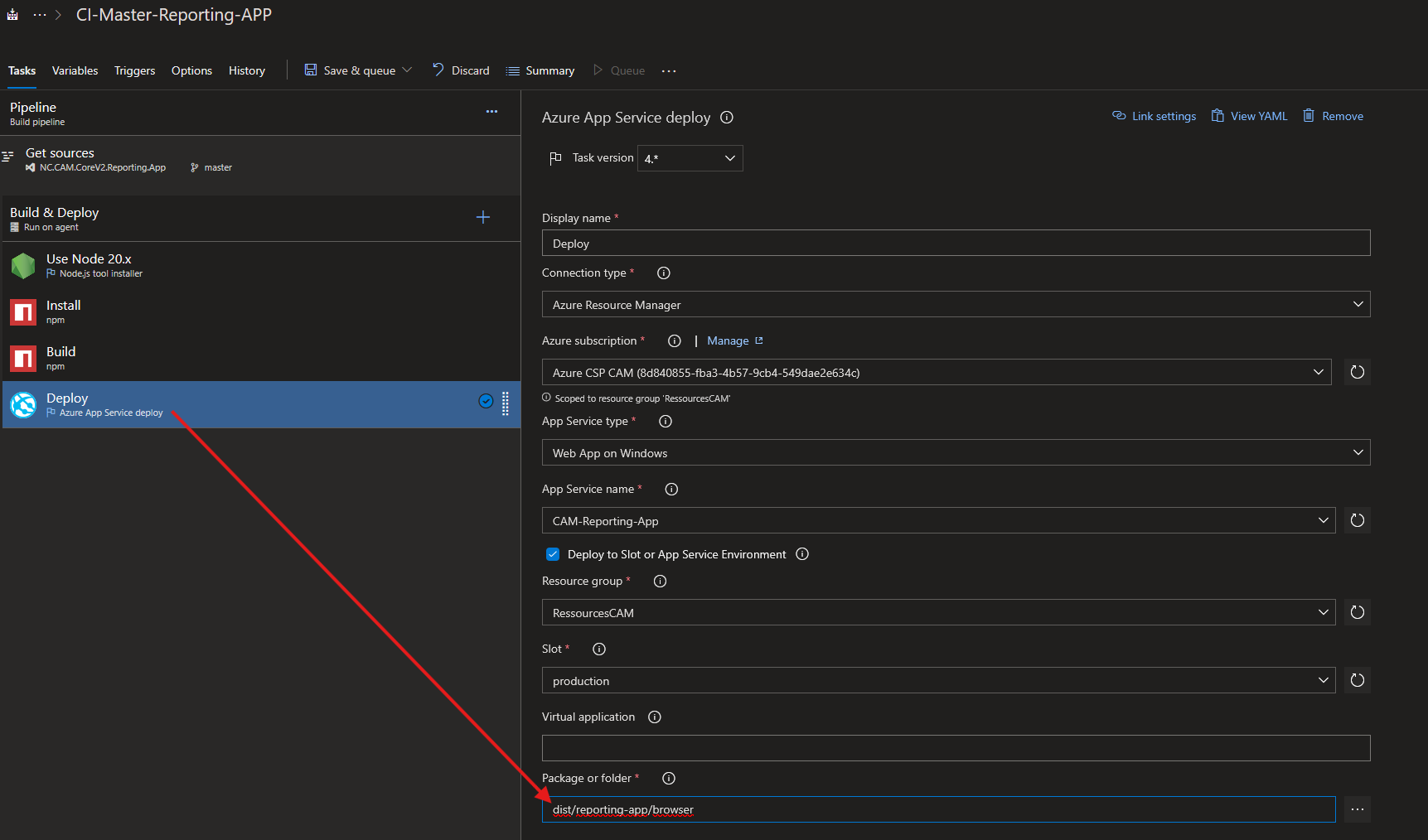Click info icon next to Virtual application
The height and width of the screenshot is (840, 1428).
tap(655, 717)
